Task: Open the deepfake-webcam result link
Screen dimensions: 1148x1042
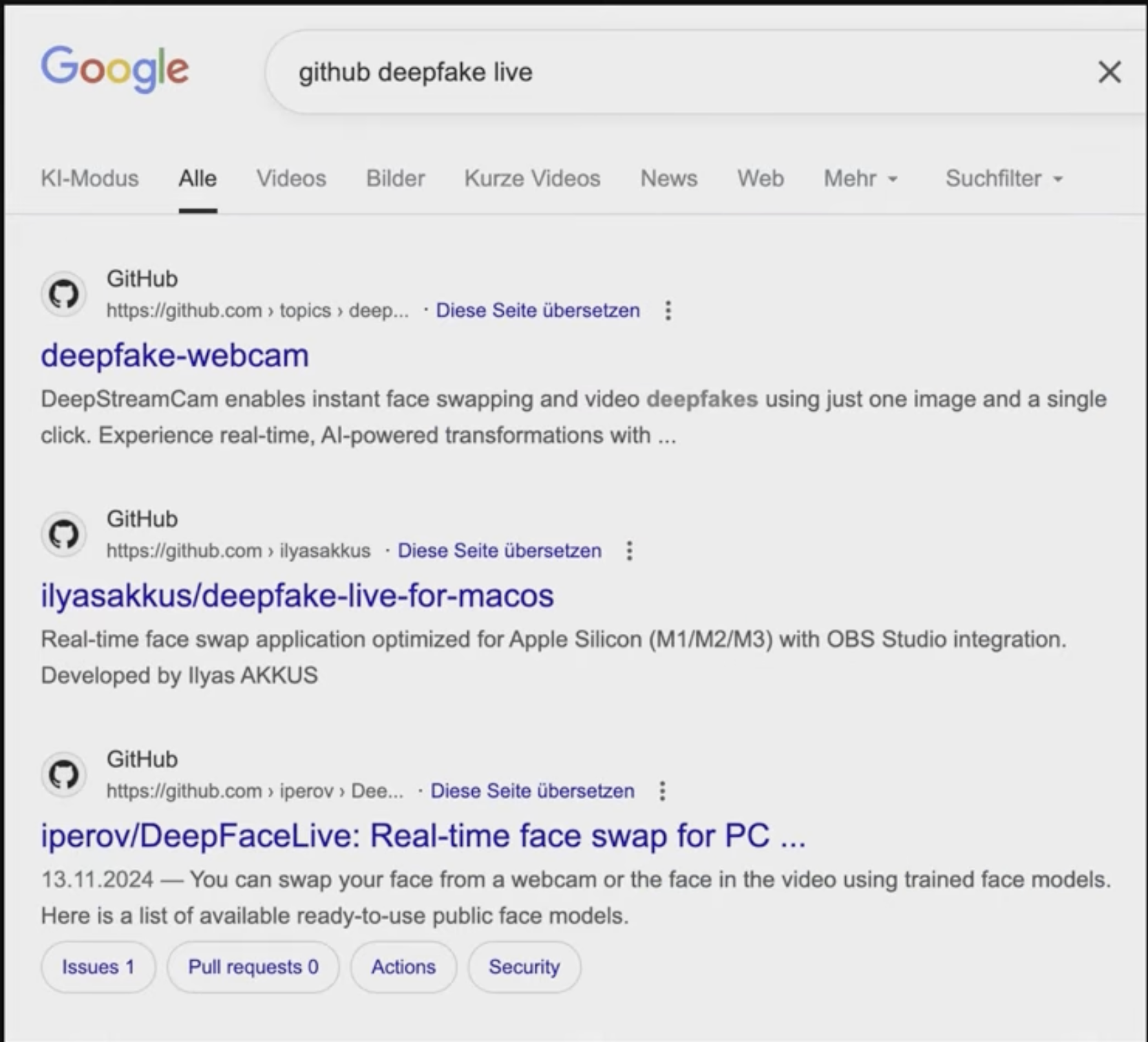Action: click(x=175, y=356)
